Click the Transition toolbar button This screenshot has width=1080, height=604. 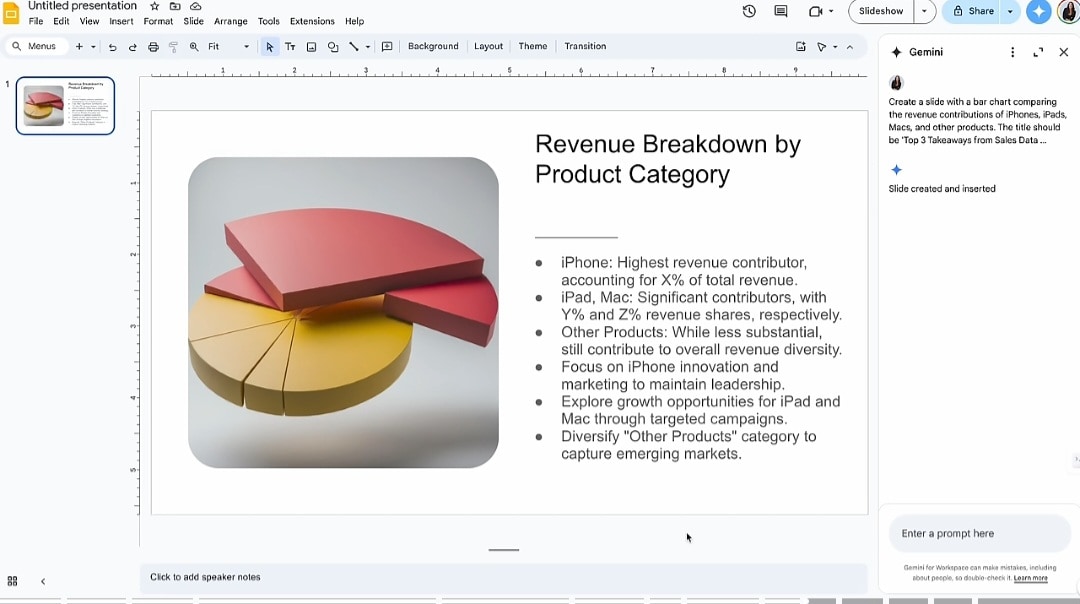coord(585,46)
